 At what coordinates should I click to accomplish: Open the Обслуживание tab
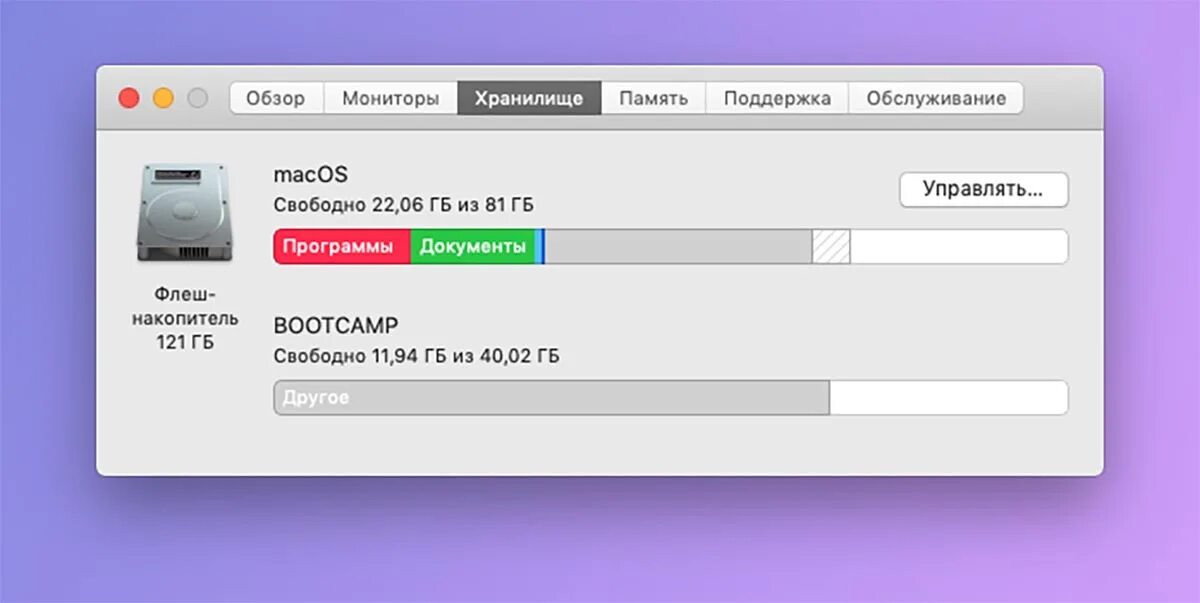coord(936,98)
